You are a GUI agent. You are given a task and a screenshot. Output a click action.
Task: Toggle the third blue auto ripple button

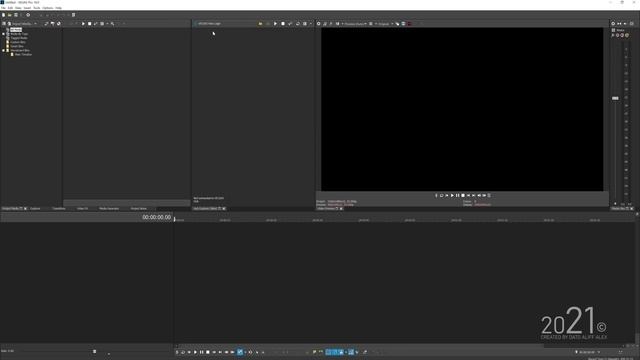tap(341, 352)
